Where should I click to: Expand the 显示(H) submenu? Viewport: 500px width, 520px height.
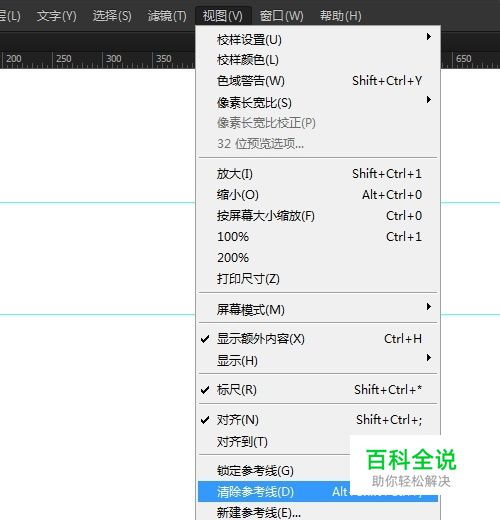tap(318, 360)
